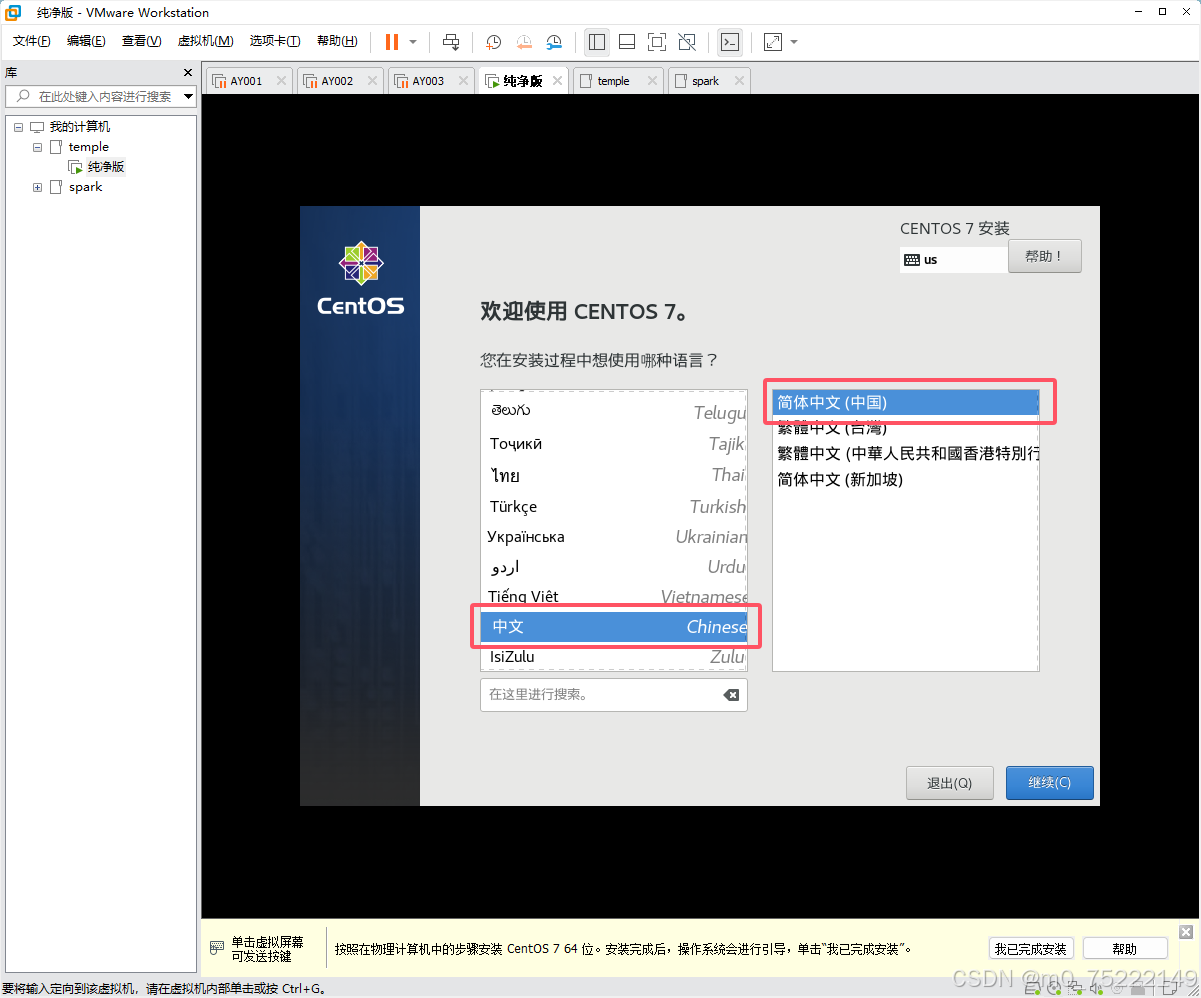
Task: Click the 继续(C) button
Action: click(1049, 783)
